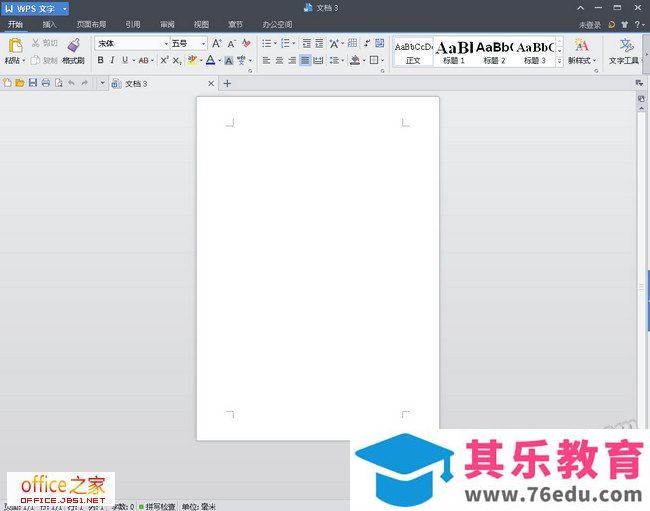Select the Format Painter brush icon
The height and width of the screenshot is (511, 650).
pyautogui.click(x=74, y=45)
